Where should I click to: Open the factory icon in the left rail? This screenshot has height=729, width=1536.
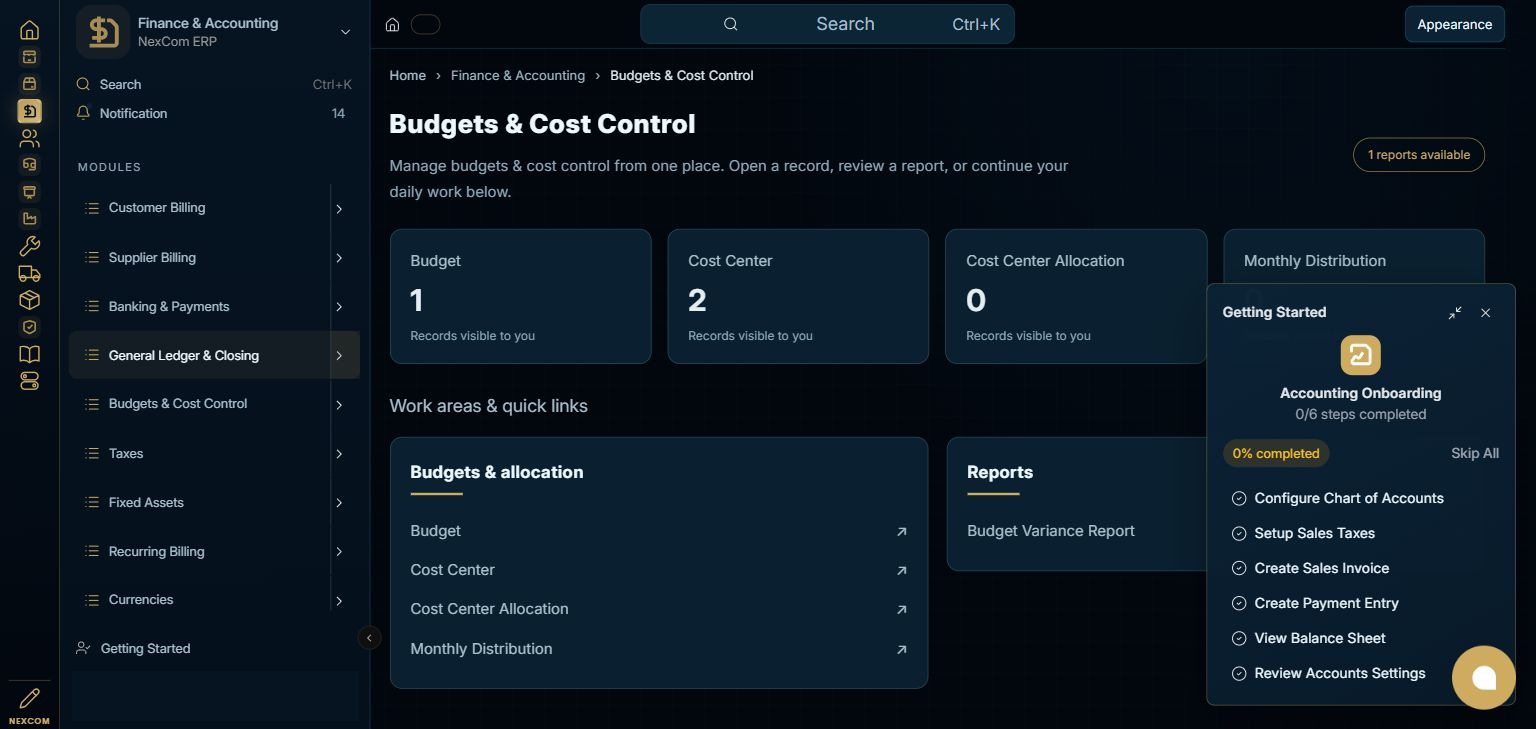(29, 219)
